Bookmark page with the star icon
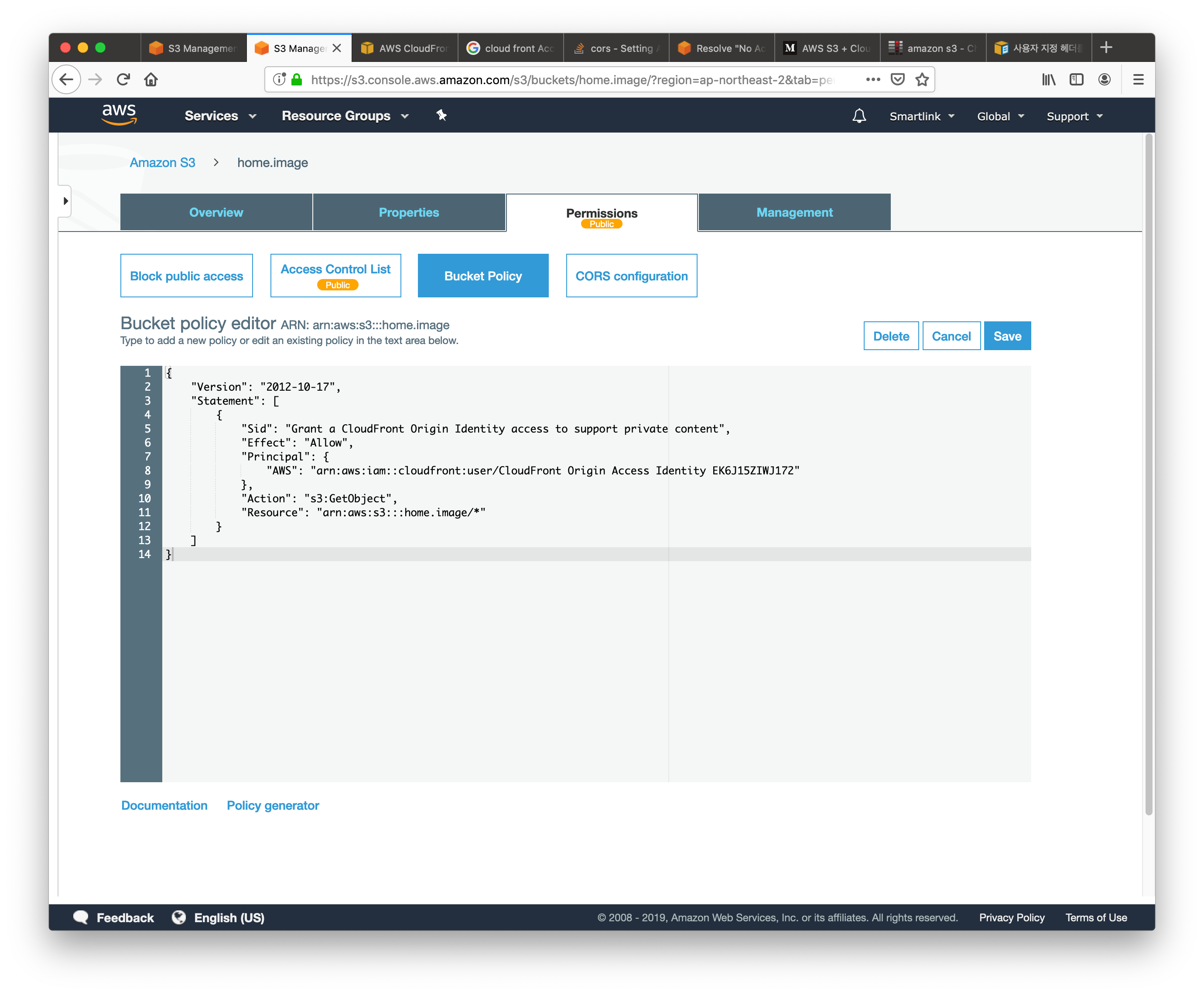This screenshot has width=1204, height=995. [922, 80]
